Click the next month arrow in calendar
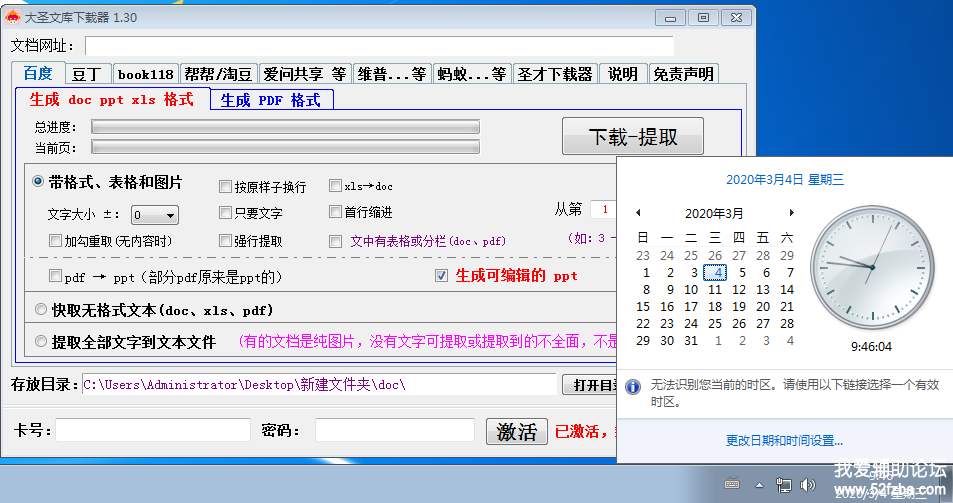Image resolution: width=953 pixels, height=503 pixels. (791, 213)
